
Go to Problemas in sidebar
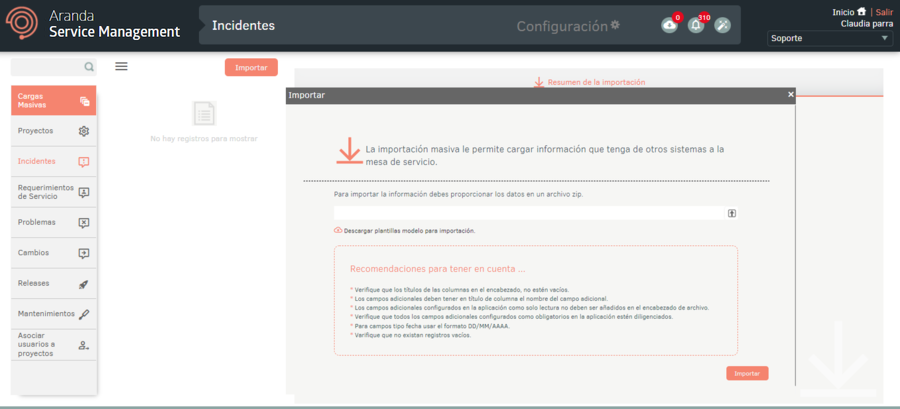coord(53,222)
